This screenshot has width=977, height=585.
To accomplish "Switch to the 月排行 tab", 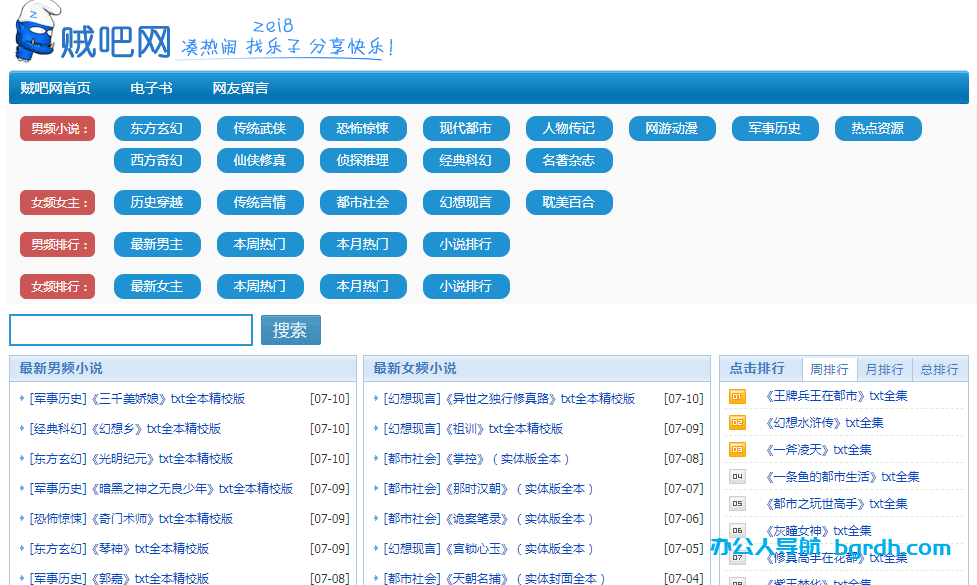I will point(884,369).
